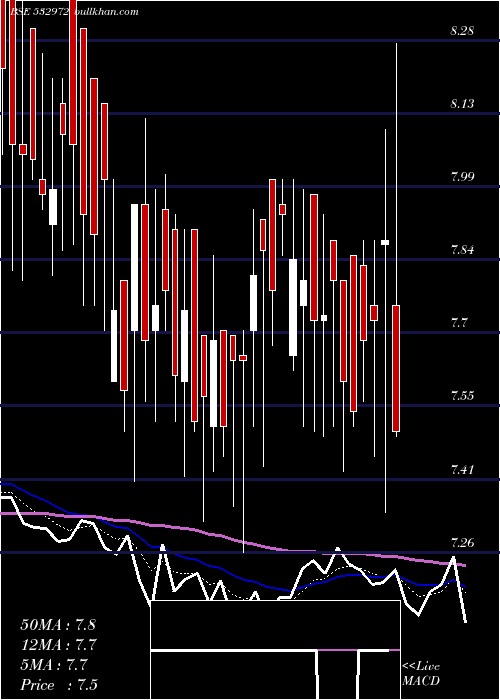The height and width of the screenshot is (700, 500).
Task: Click the last red candlestick on the right
Action: point(396,368)
